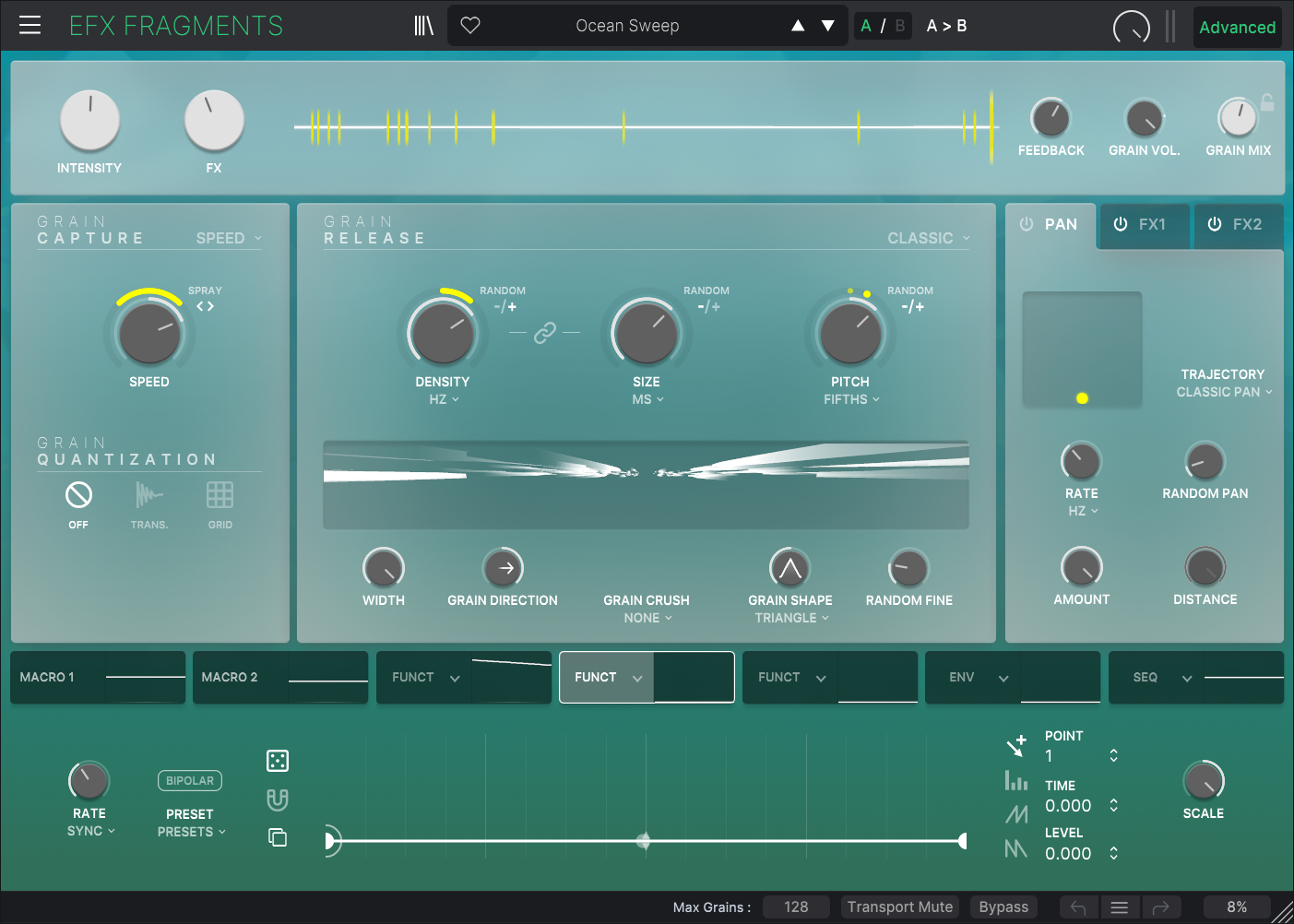Screen dimensions: 1294x924
Task: Open the Grain Shape Triangle dropdown
Action: [791, 618]
